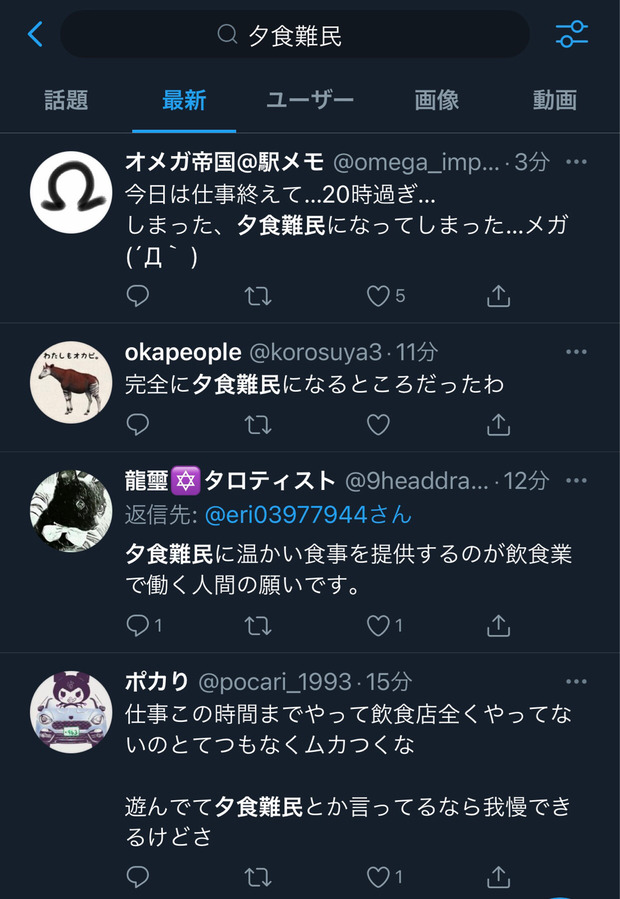Open the @korosuya3 profile handle

pos(315,352)
